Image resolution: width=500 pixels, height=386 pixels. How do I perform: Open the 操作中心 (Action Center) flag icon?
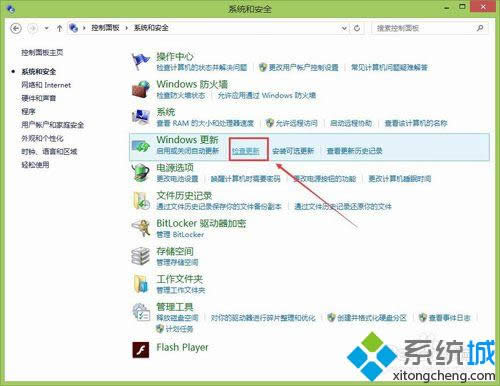pyautogui.click(x=140, y=61)
